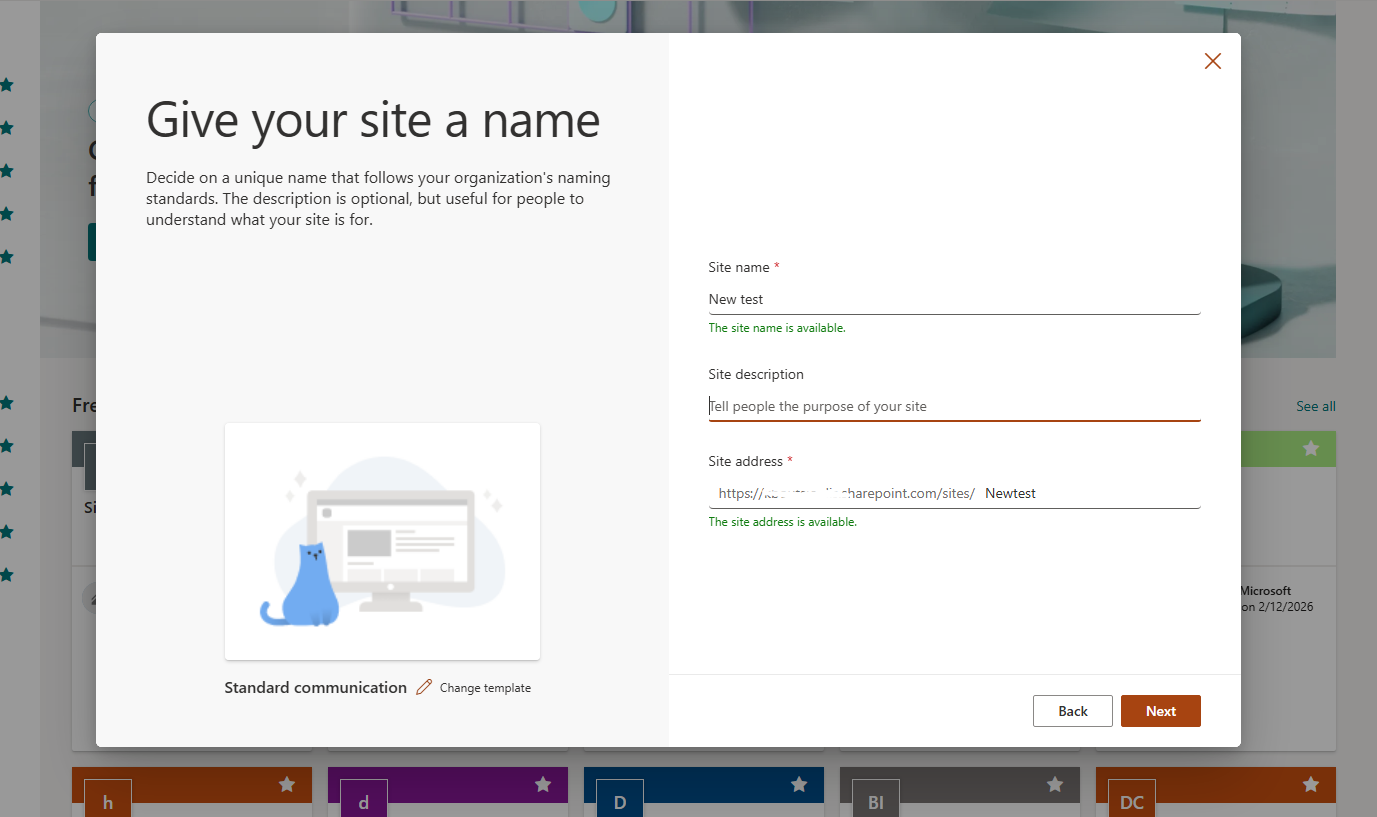Toggle the favorite star on the purple d tile

(543, 785)
